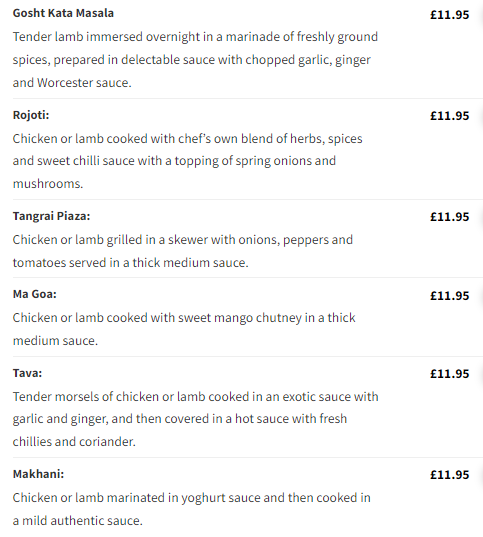Click the Tangrai Piaza price £11.95
Screen dimensions: 483x537
(x=449, y=217)
